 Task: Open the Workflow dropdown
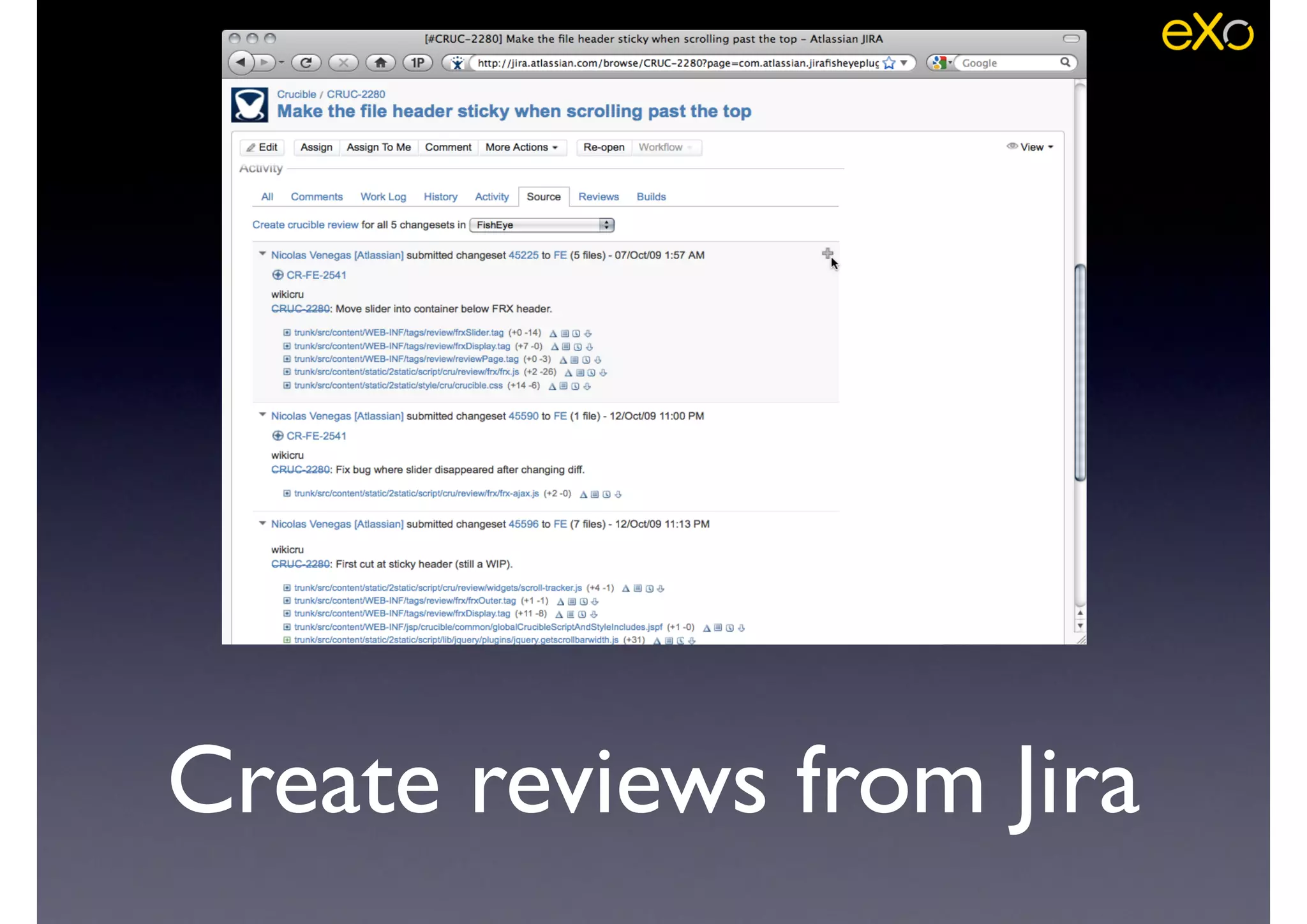point(666,147)
